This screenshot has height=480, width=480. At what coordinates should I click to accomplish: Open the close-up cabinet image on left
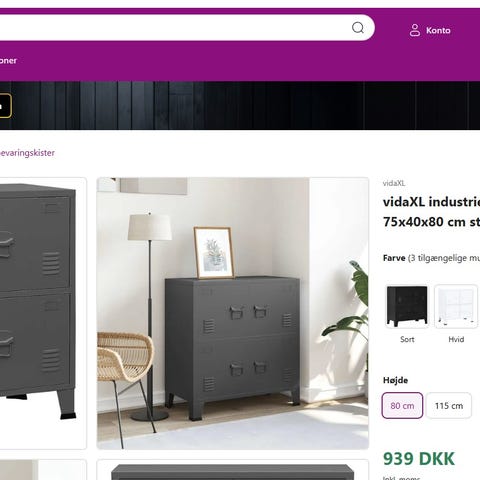(x=43, y=313)
